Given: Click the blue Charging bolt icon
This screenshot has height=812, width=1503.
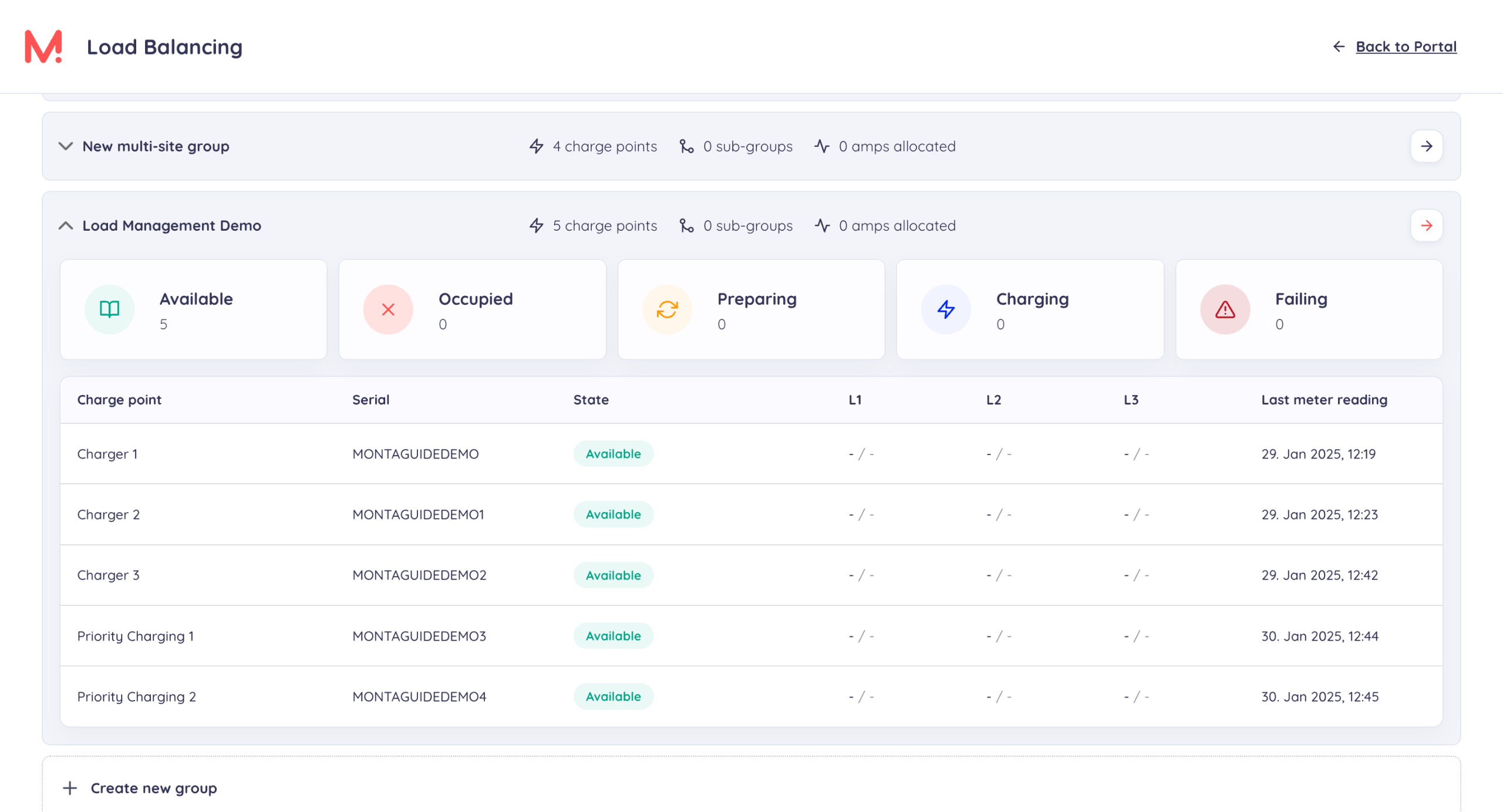Looking at the screenshot, I should click(946, 309).
